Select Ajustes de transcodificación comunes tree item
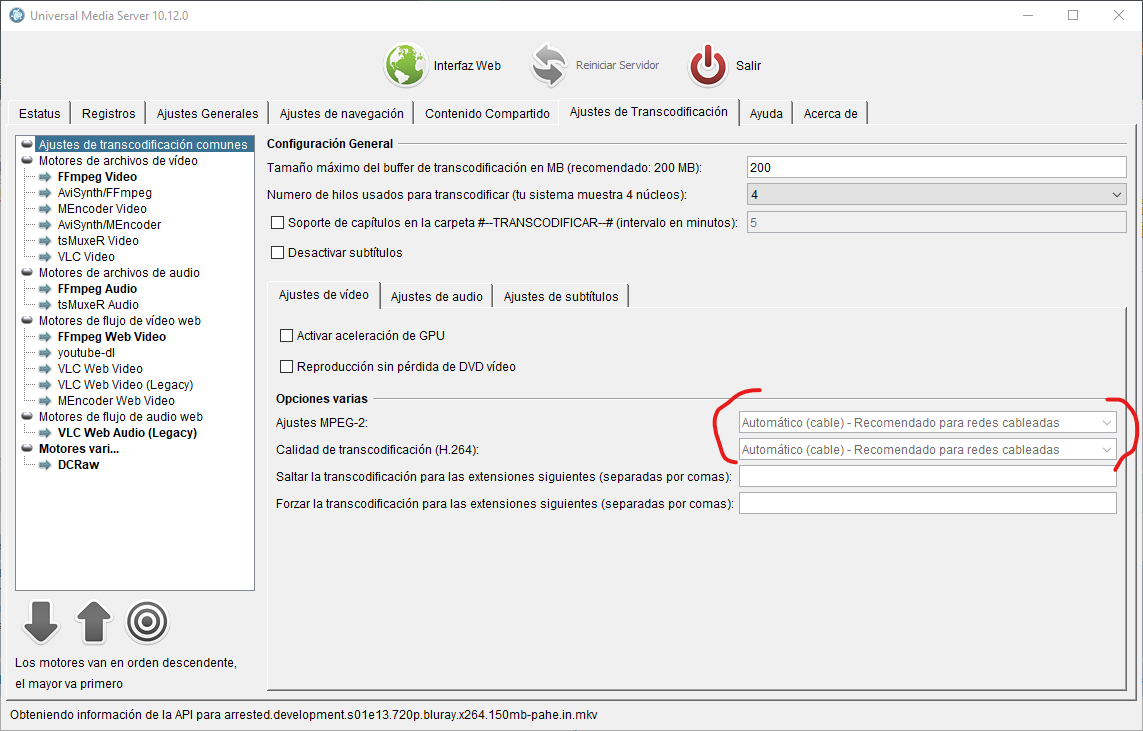Image resolution: width=1143 pixels, height=731 pixels. click(143, 144)
